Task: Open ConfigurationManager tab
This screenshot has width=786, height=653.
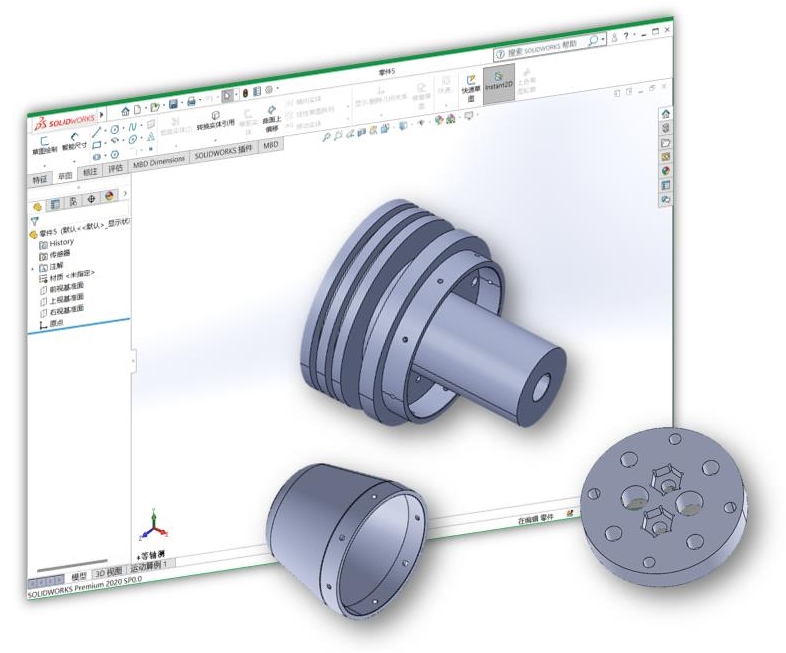Action: pos(73,201)
